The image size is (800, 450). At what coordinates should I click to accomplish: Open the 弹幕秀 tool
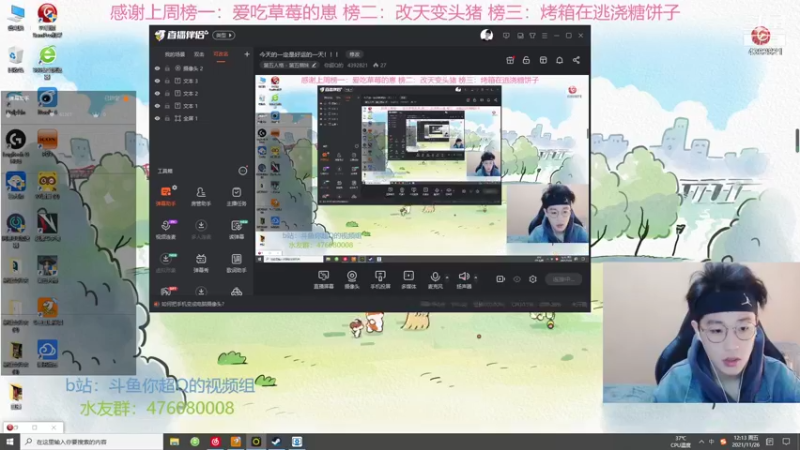pos(201,263)
